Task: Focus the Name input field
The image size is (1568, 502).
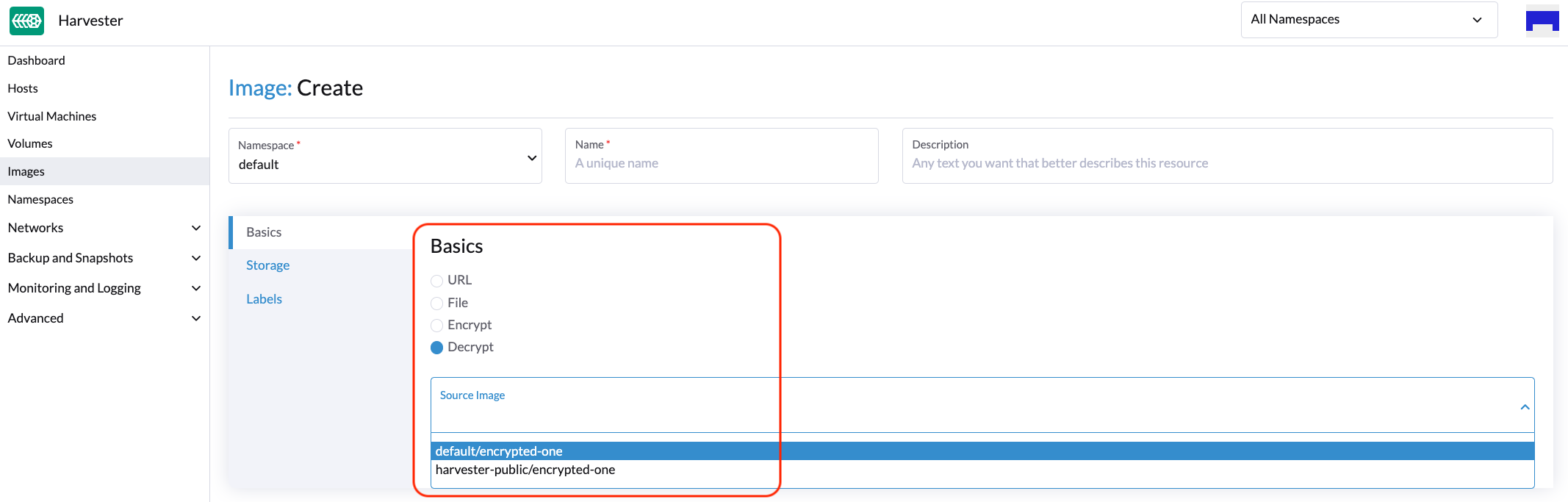Action: [x=721, y=163]
